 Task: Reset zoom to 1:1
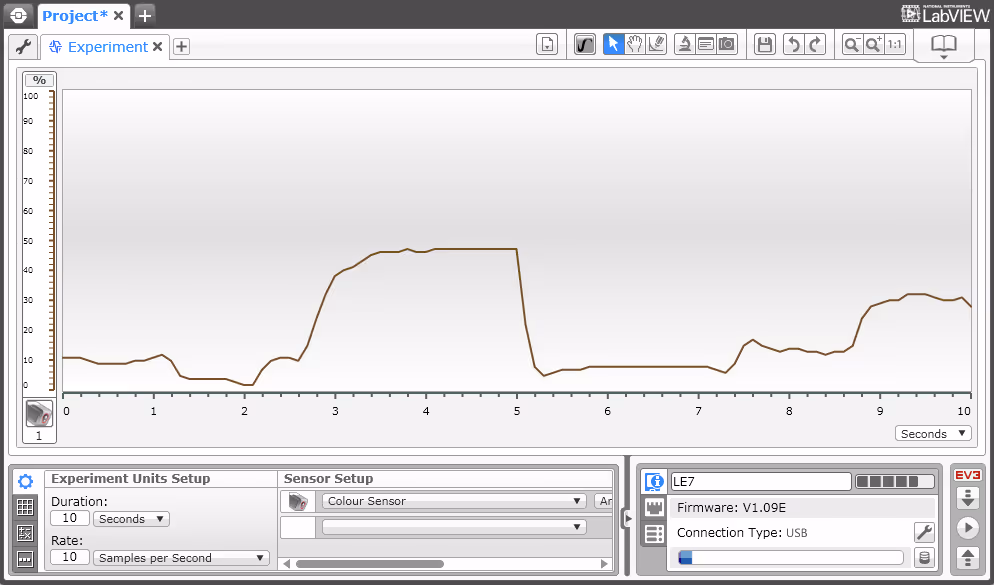[895, 44]
